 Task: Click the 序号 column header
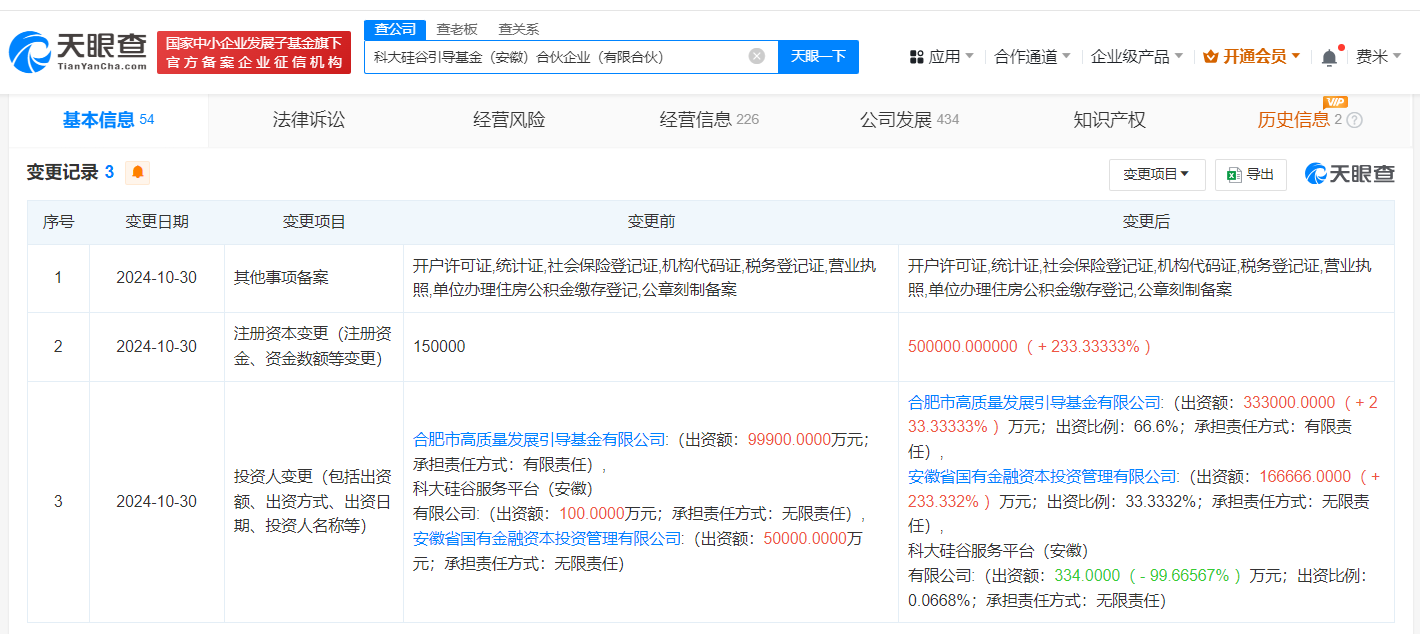58,222
